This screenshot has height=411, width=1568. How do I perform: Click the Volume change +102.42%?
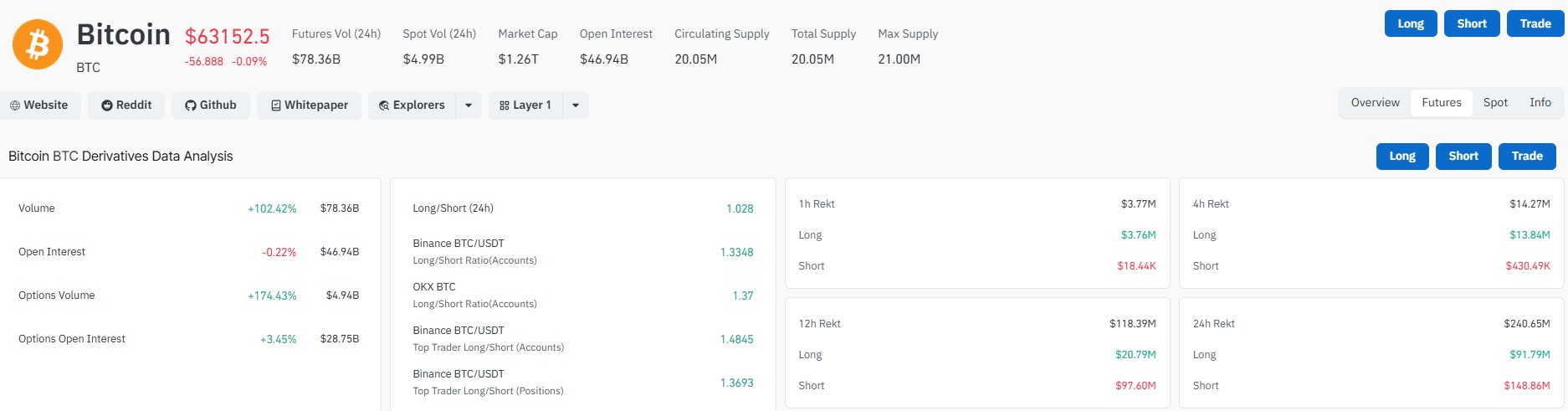pyautogui.click(x=272, y=208)
